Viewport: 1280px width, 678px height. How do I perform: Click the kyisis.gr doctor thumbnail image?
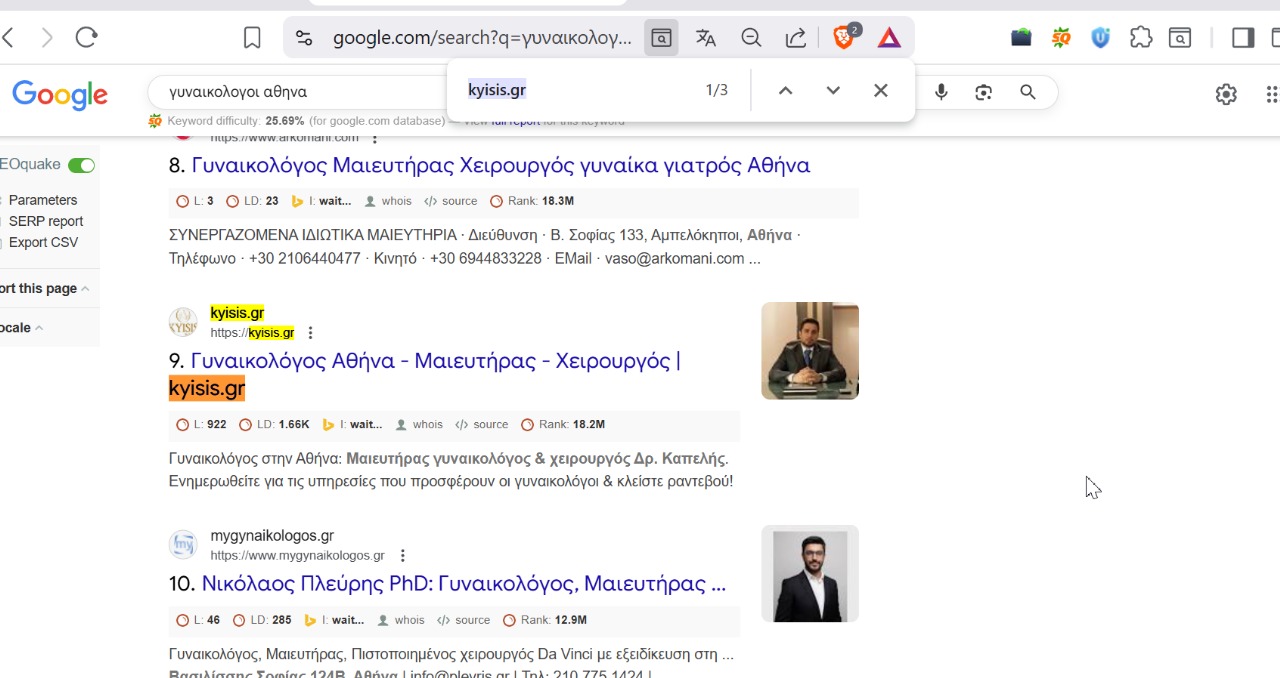(809, 350)
